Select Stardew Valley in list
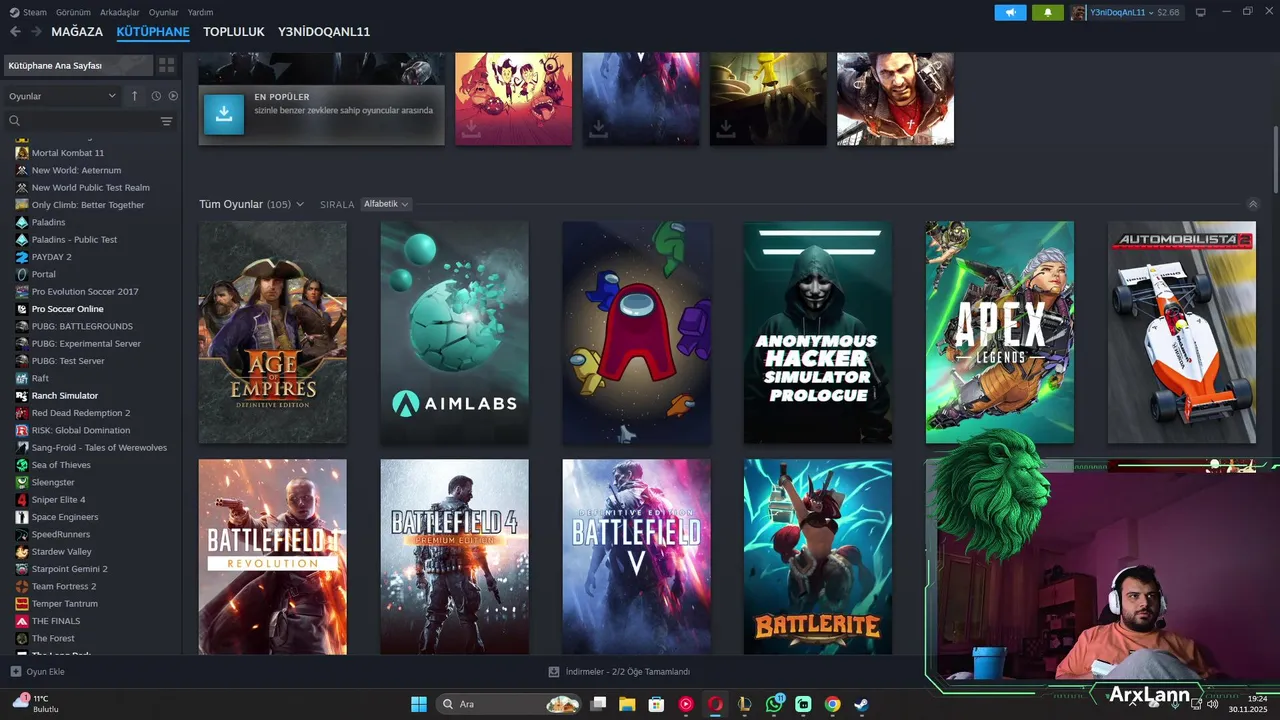Viewport: 1280px width, 720px height. tap(61, 552)
